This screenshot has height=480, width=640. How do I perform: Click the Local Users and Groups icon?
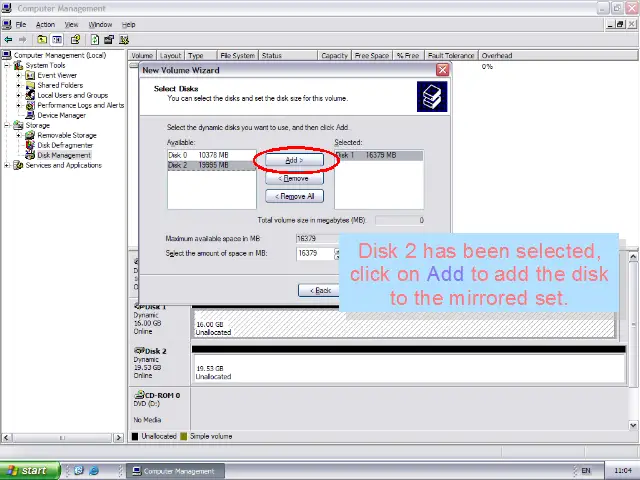[30, 95]
